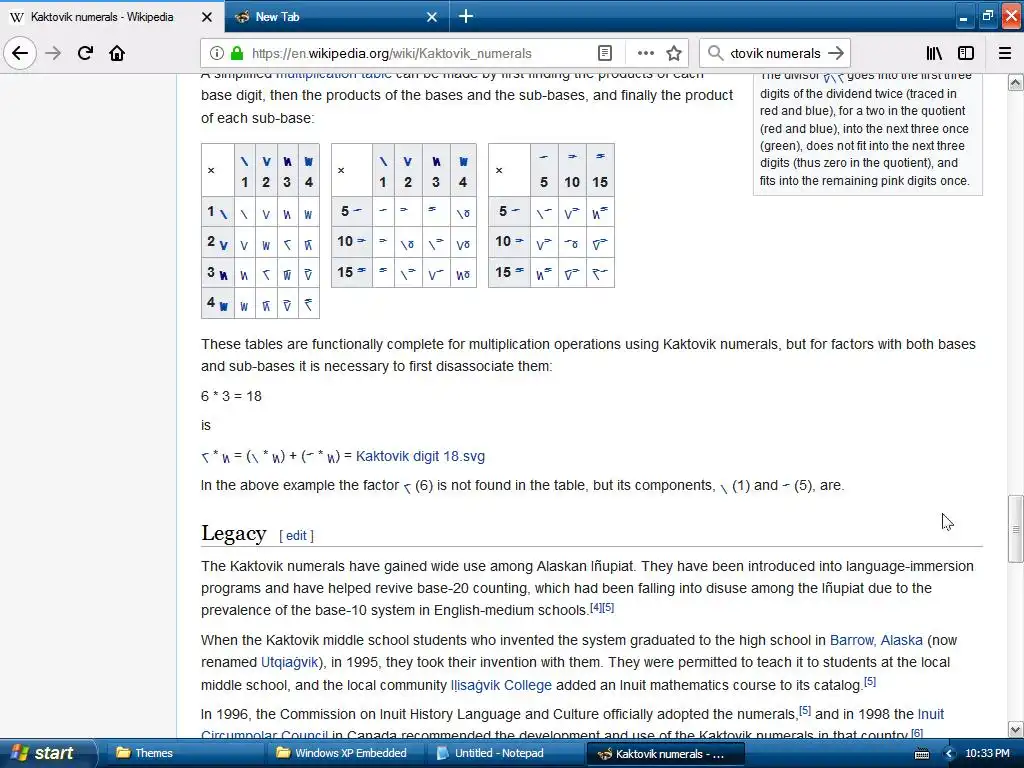Submit search with the arrow button
Screen dimensions: 1024x768
(835, 53)
